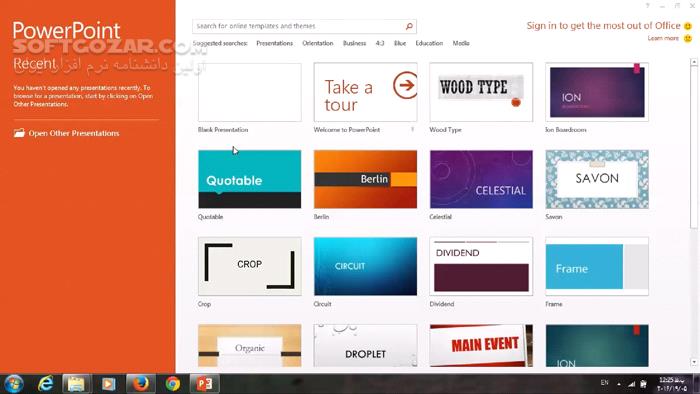This screenshot has width=700, height=394.
Task: Search suggested term Orientation
Action: pyautogui.click(x=318, y=43)
